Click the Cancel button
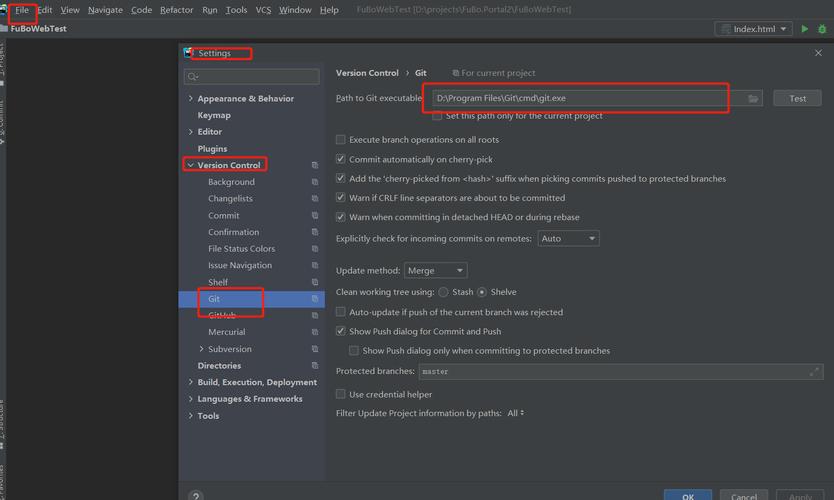This screenshot has width=834, height=500. 744,496
